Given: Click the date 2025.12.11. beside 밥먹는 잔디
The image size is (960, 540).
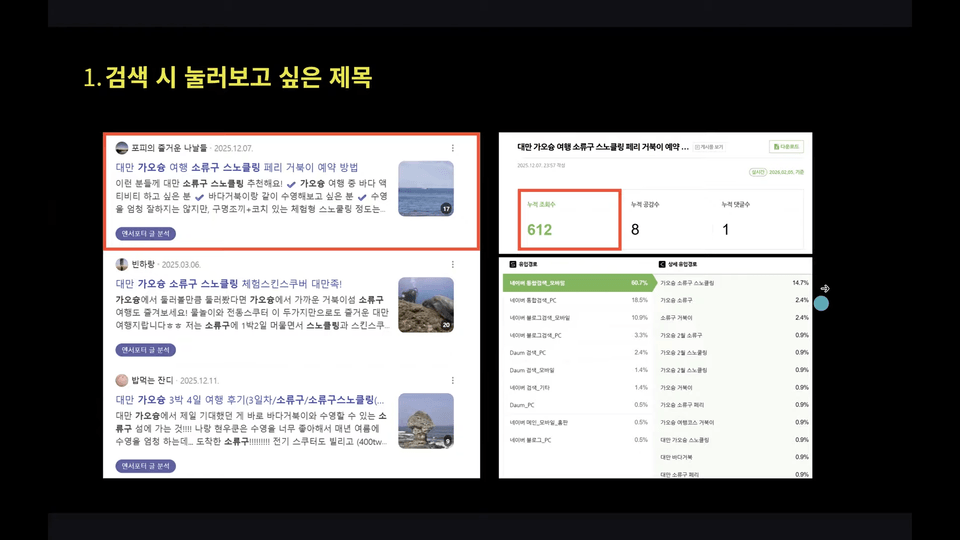Looking at the screenshot, I should [x=199, y=380].
